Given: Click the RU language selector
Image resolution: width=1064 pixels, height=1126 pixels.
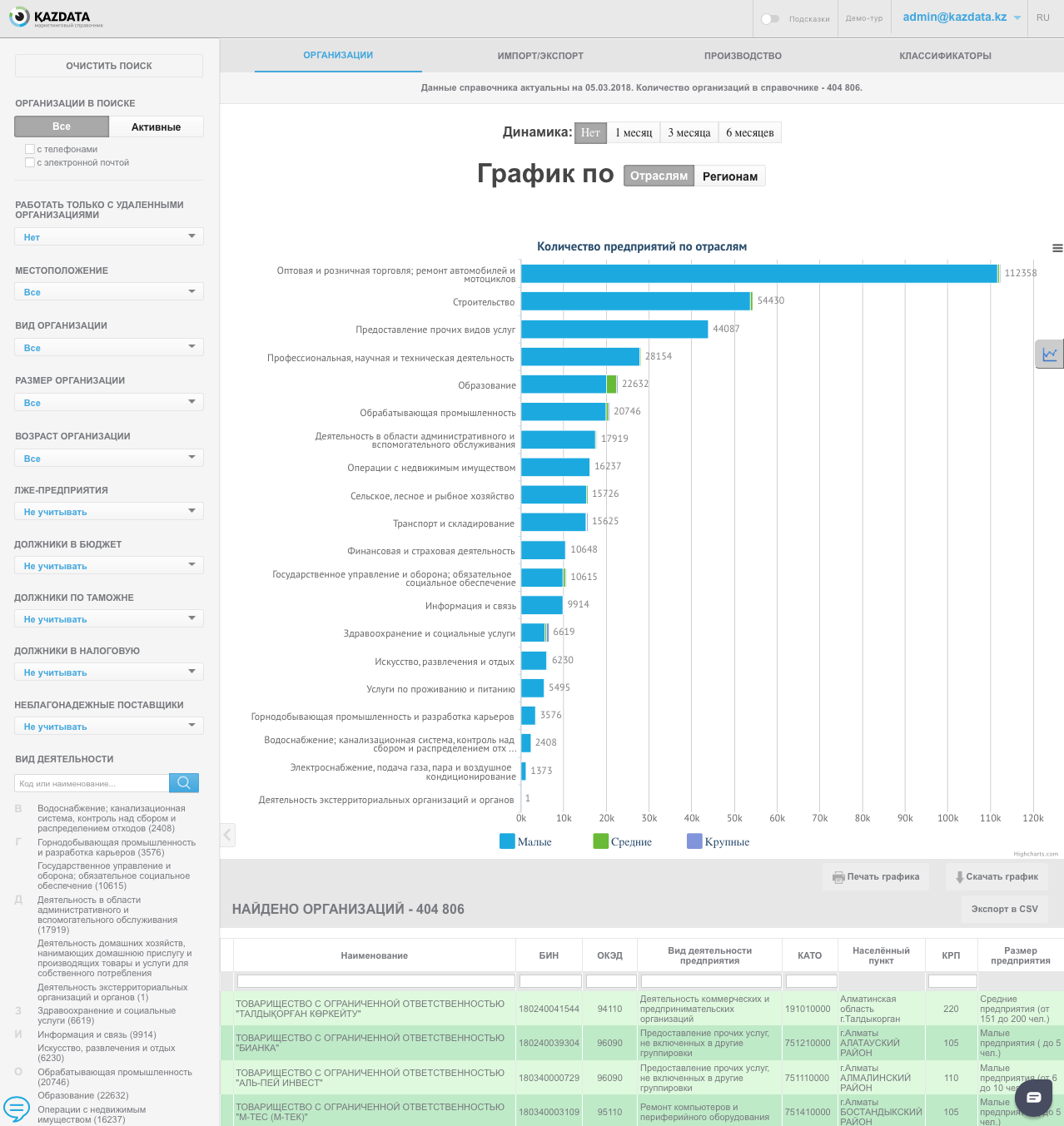Looking at the screenshot, I should (1043, 17).
